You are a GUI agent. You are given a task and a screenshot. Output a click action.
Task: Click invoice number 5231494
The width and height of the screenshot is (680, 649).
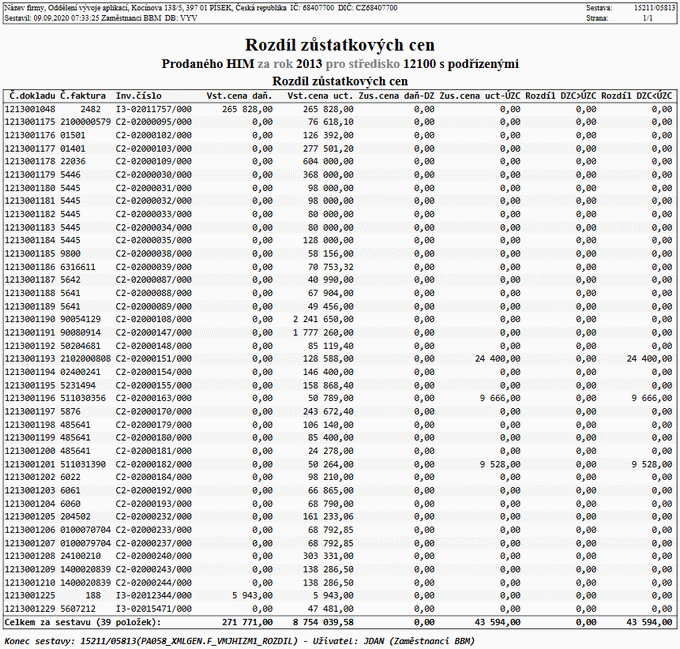(x=78, y=385)
